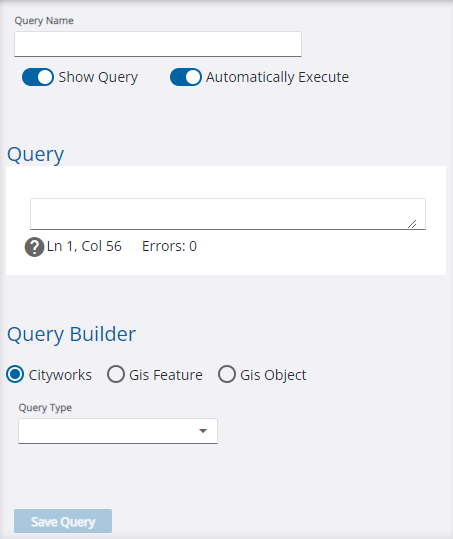This screenshot has width=453, height=539.
Task: Click inside the query text area
Action: click(228, 214)
